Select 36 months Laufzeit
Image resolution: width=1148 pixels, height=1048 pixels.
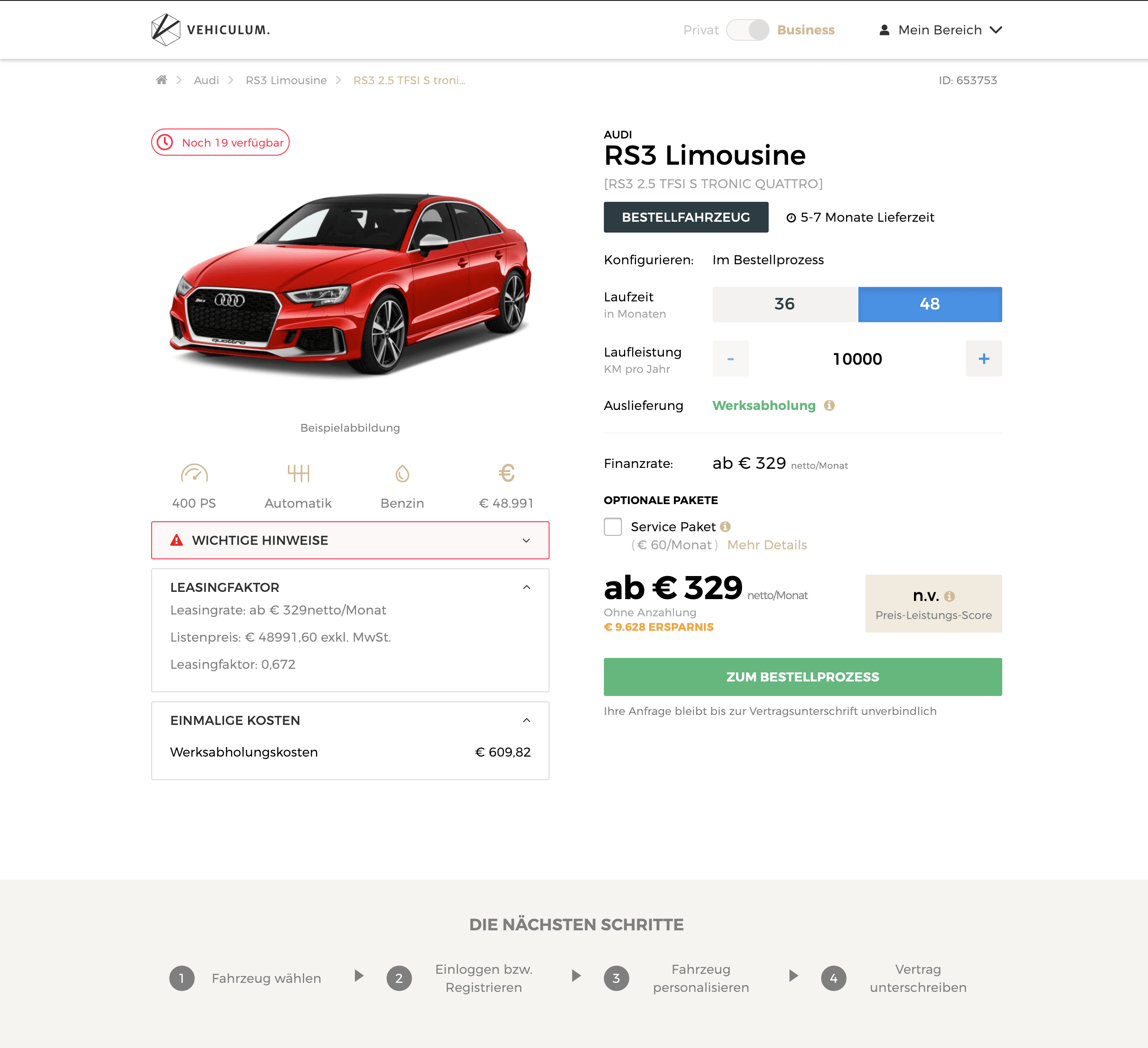pyautogui.click(x=784, y=304)
